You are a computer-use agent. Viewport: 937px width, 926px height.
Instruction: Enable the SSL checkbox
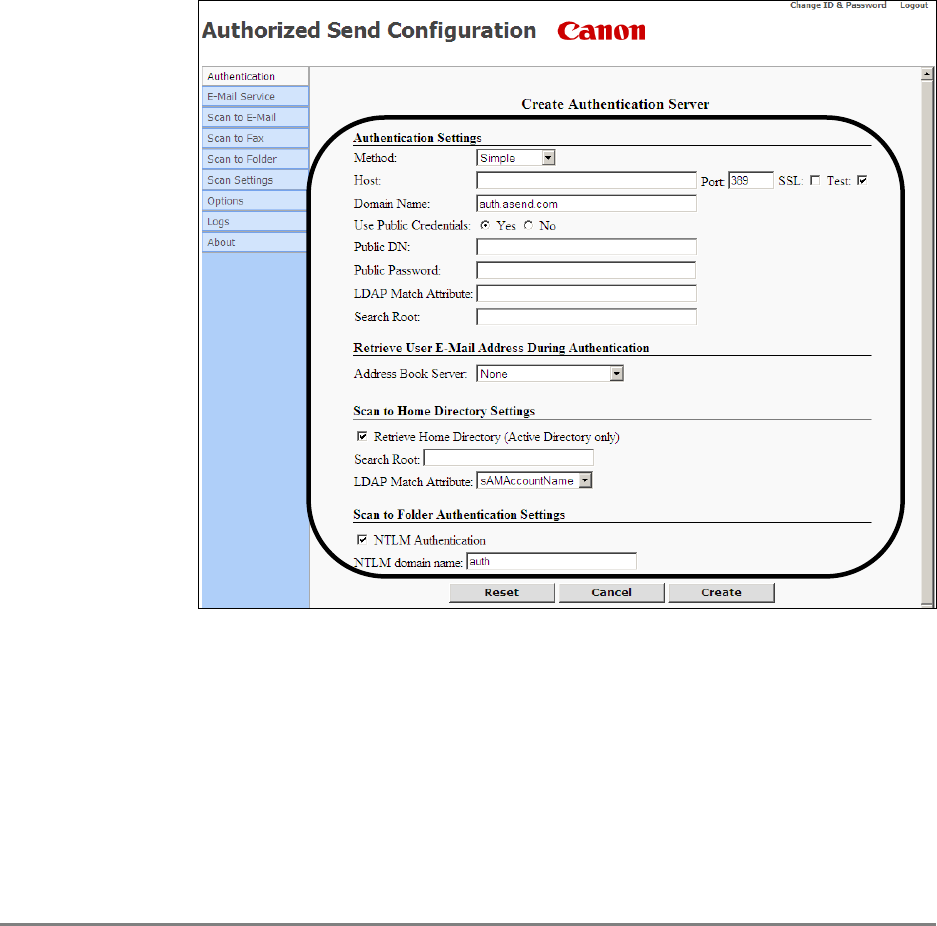point(814,180)
